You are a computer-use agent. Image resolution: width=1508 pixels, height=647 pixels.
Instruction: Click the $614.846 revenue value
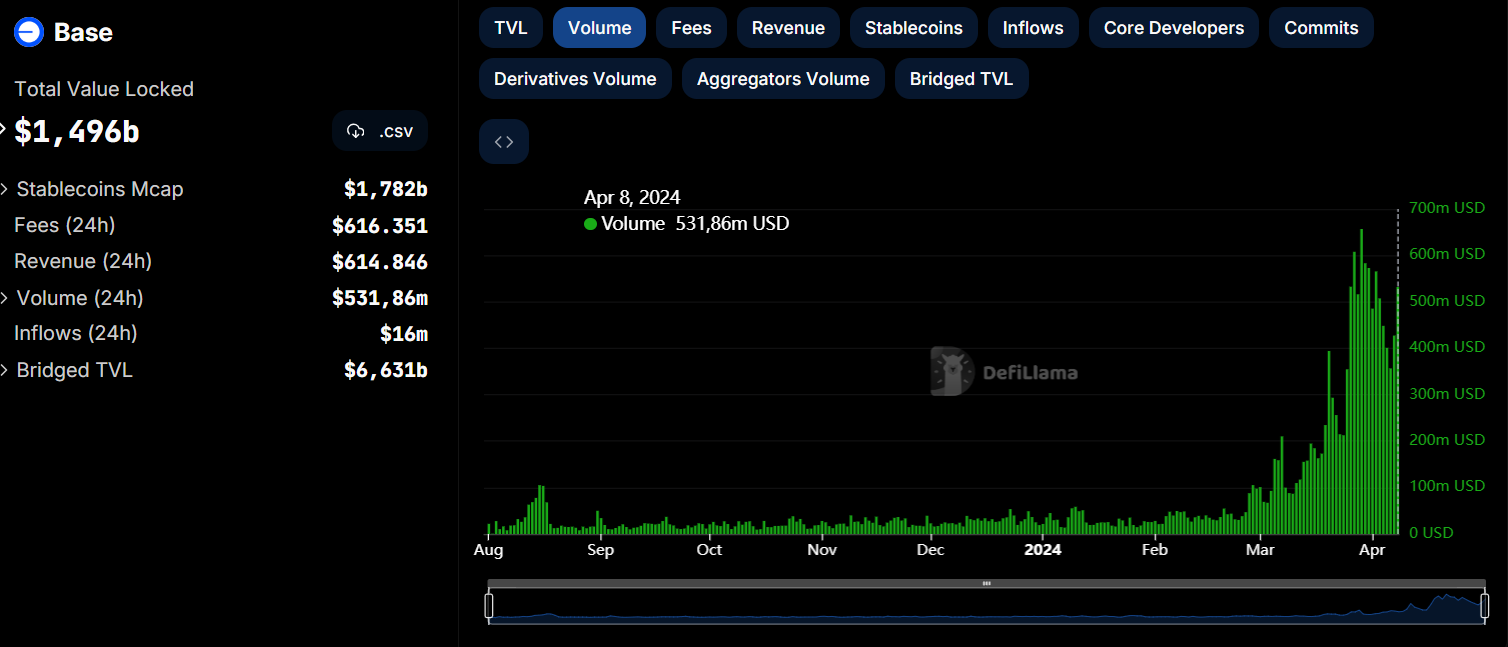tap(380, 262)
